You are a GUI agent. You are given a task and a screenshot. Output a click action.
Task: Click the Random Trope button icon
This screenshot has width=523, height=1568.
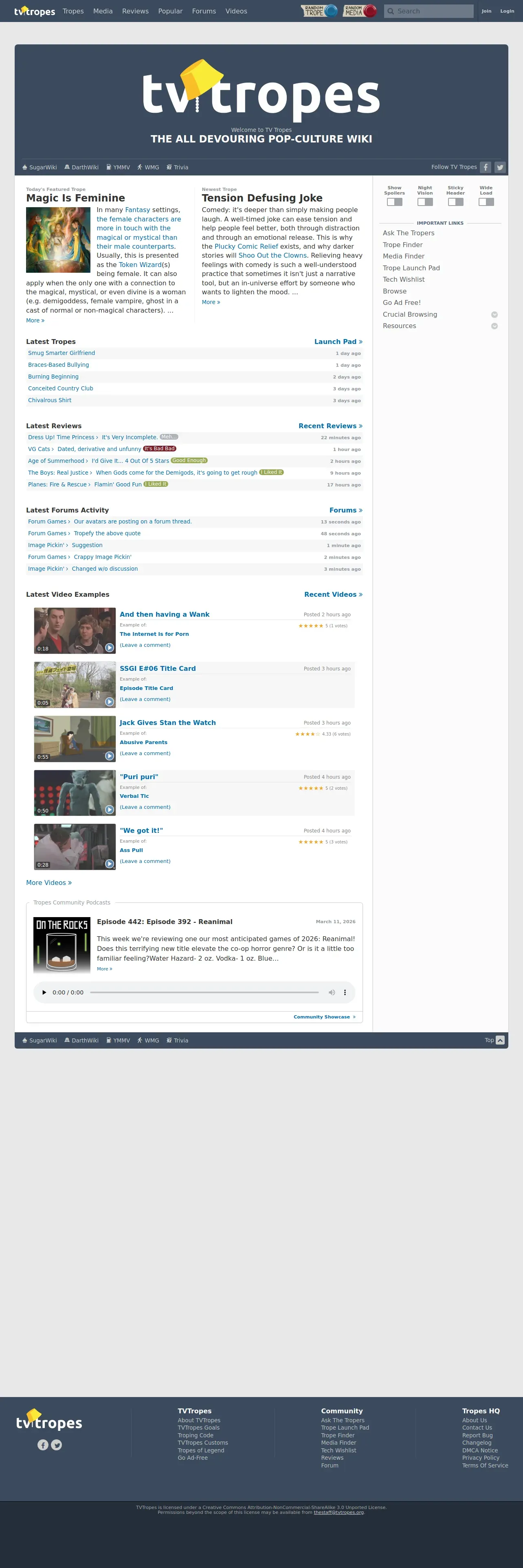(x=320, y=11)
